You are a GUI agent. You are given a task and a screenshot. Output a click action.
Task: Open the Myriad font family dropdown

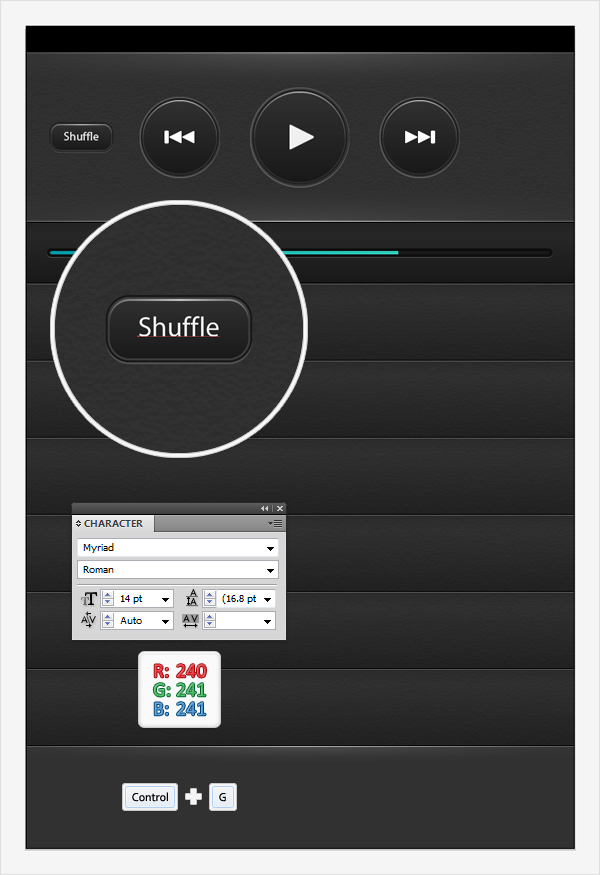(x=270, y=548)
